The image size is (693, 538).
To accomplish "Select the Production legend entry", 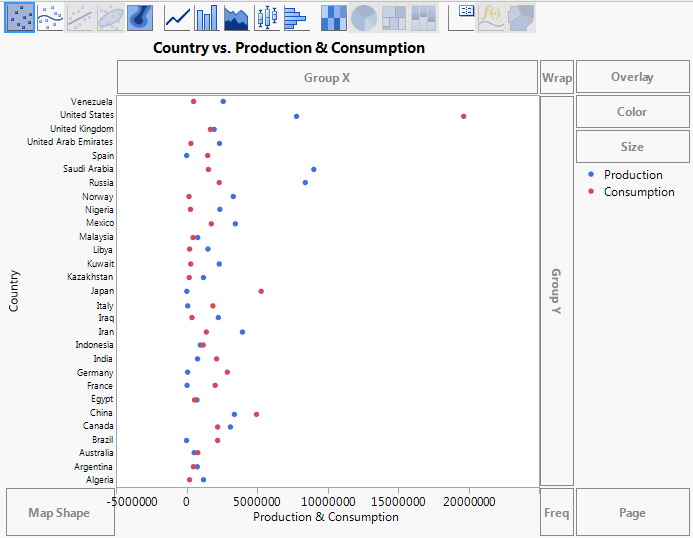I will point(633,175).
